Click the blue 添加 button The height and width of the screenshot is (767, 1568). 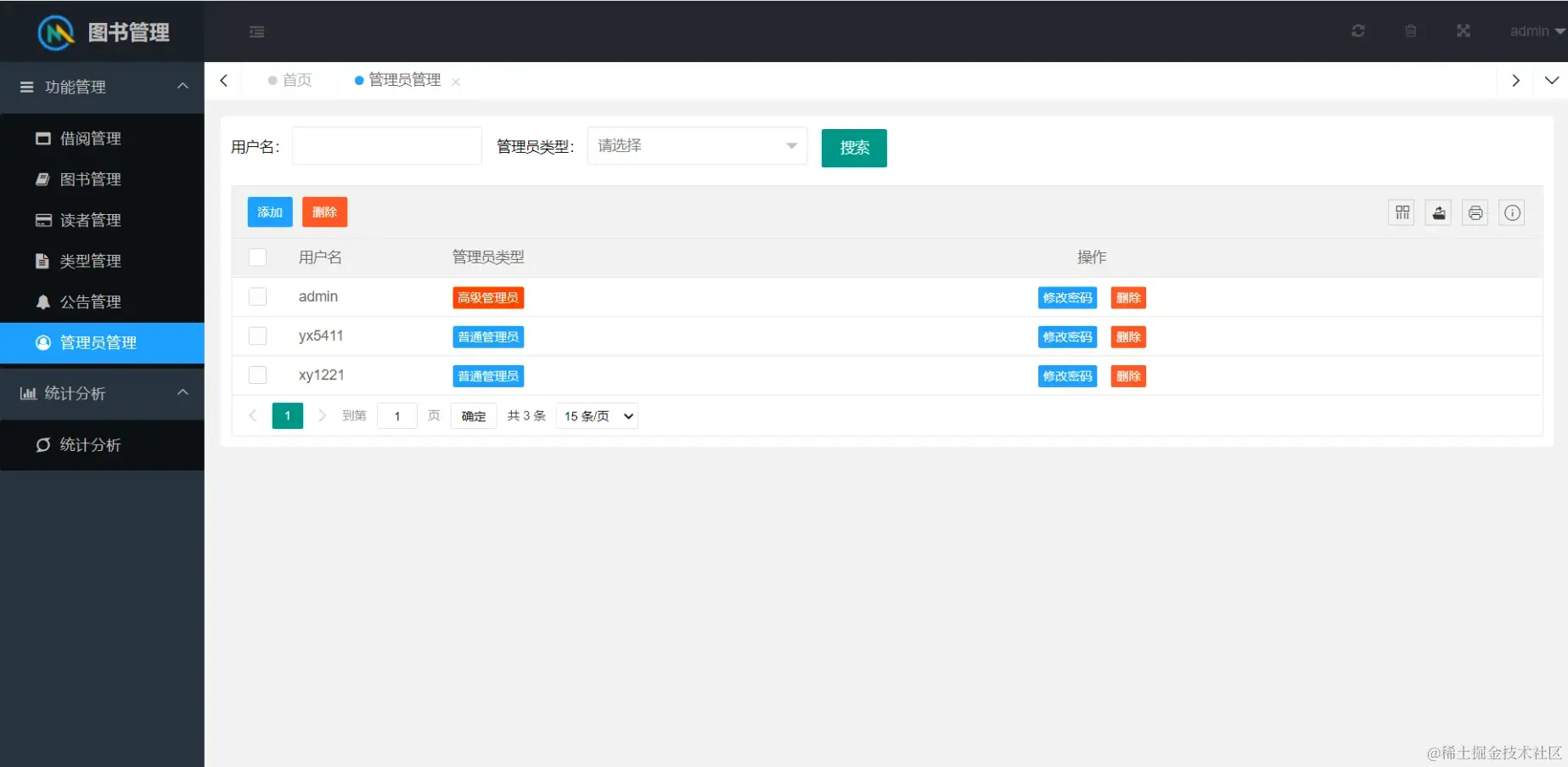tap(270, 212)
